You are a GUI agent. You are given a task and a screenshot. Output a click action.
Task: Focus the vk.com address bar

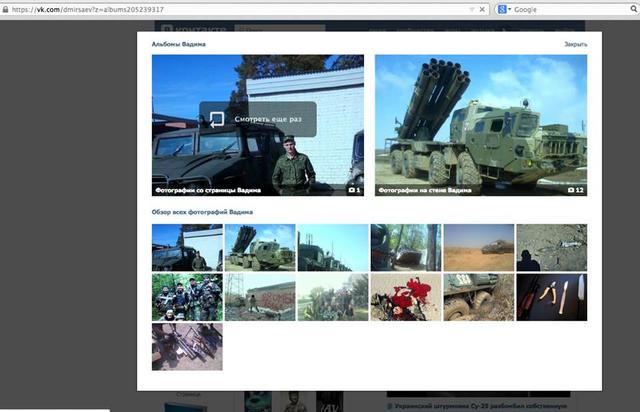(230, 9)
